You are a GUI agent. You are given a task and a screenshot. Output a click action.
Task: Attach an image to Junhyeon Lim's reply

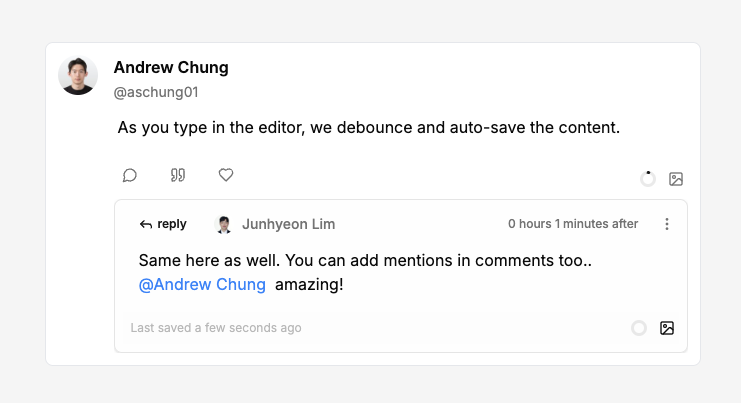(667, 327)
